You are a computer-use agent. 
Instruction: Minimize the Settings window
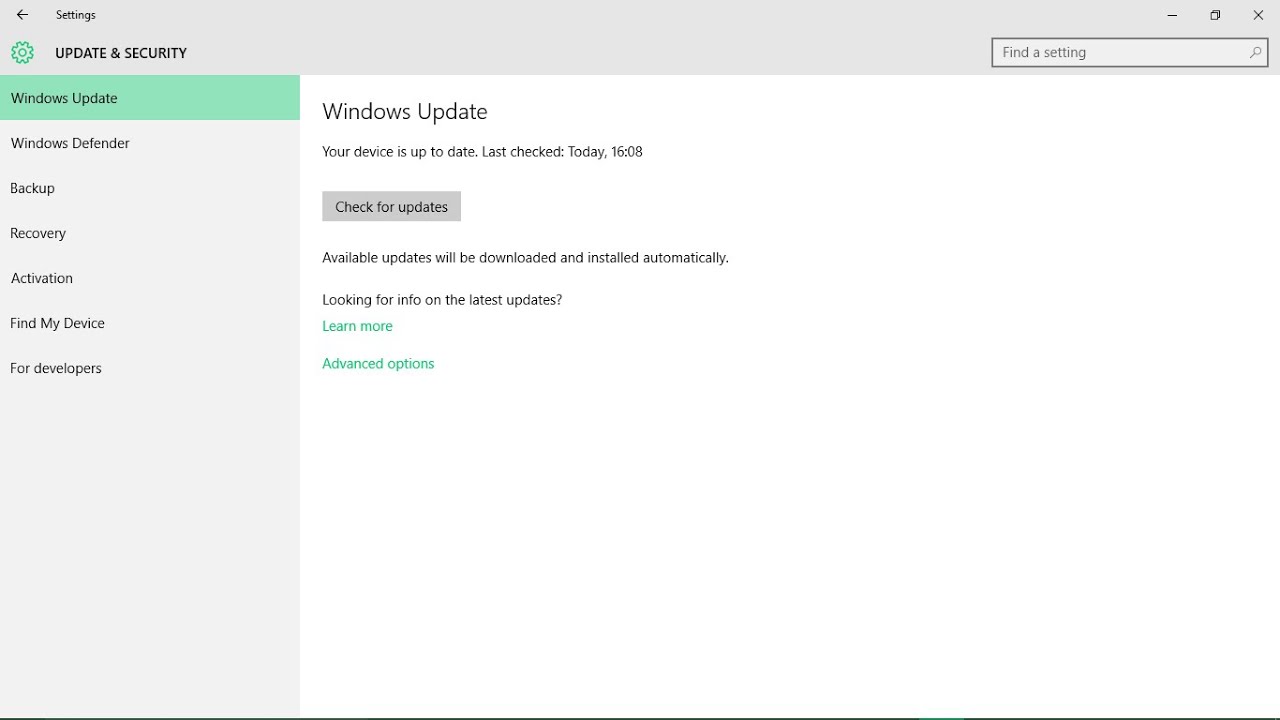click(x=1172, y=15)
